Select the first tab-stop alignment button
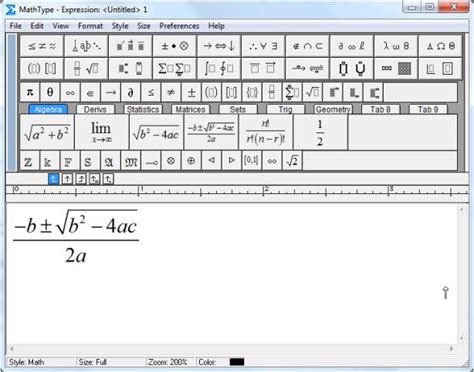Screen dimensions: 474x372 tap(54, 179)
